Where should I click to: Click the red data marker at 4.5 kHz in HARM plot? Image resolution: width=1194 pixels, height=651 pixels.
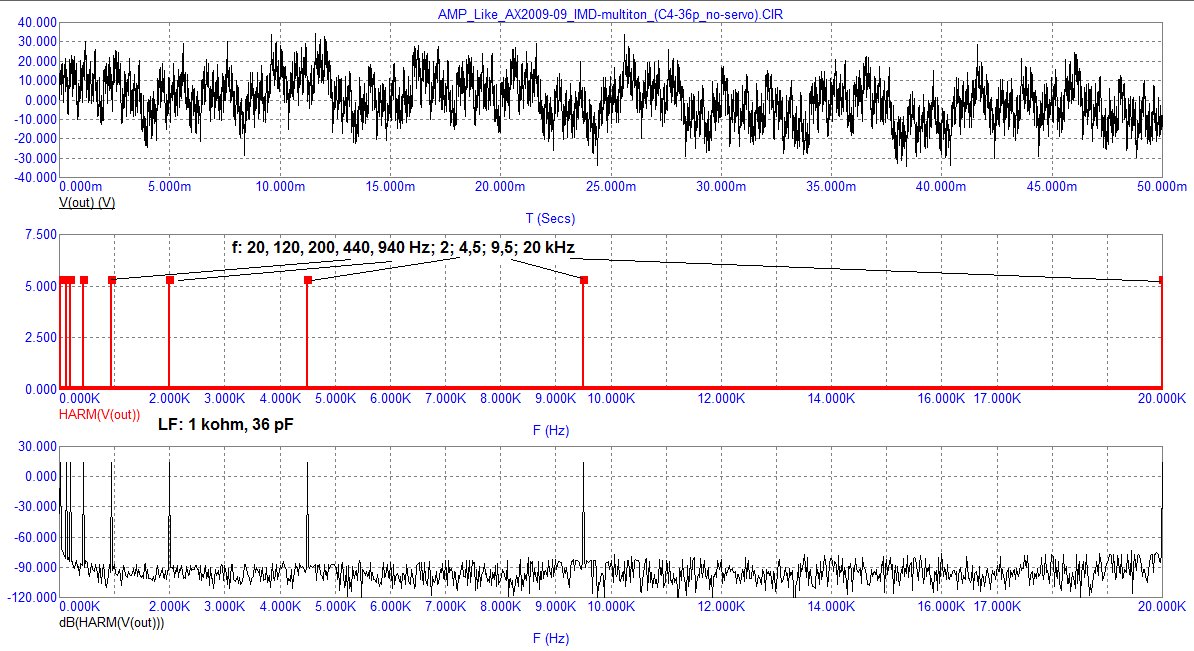click(308, 280)
